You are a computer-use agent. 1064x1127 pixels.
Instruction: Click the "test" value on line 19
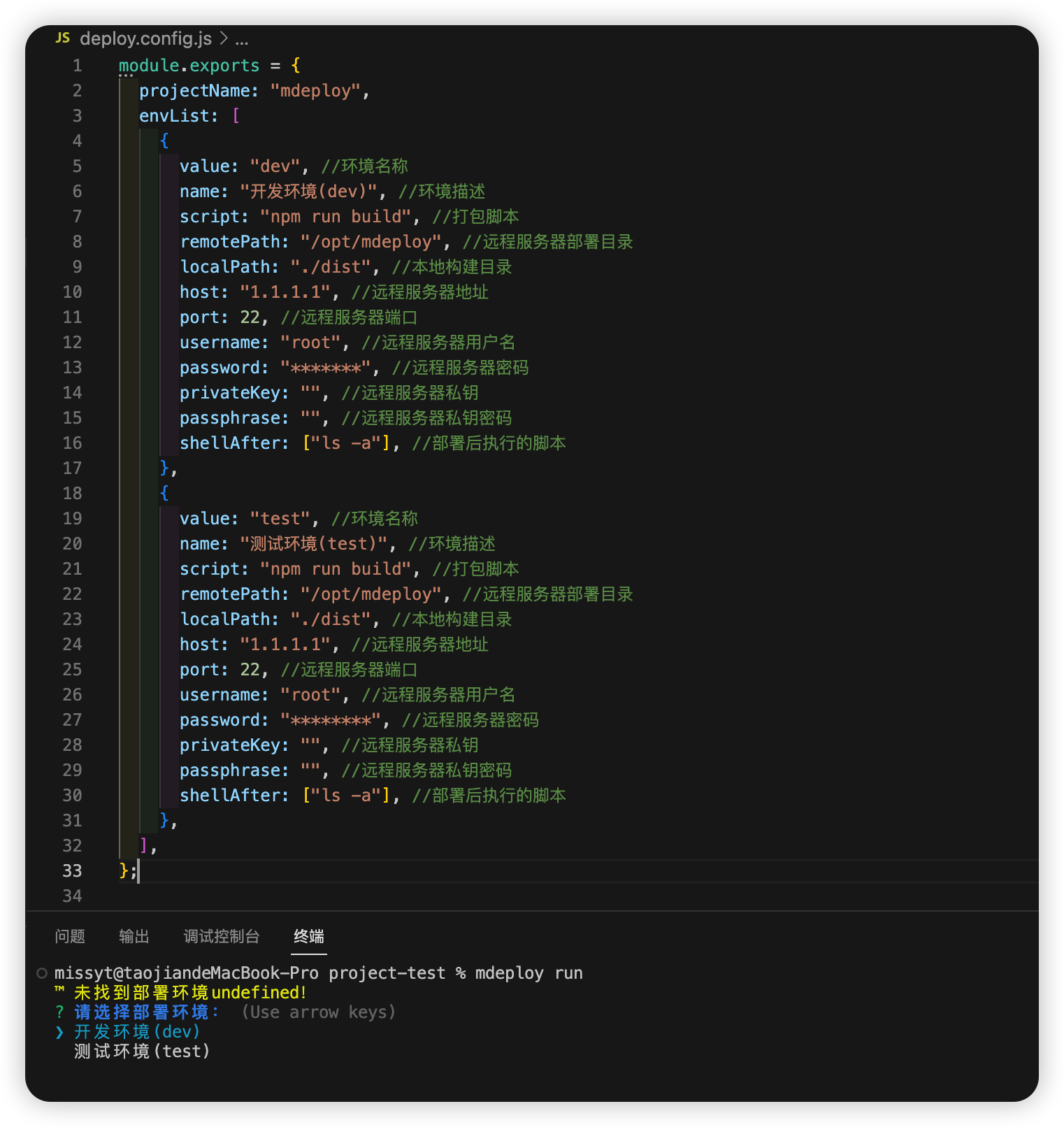(280, 519)
